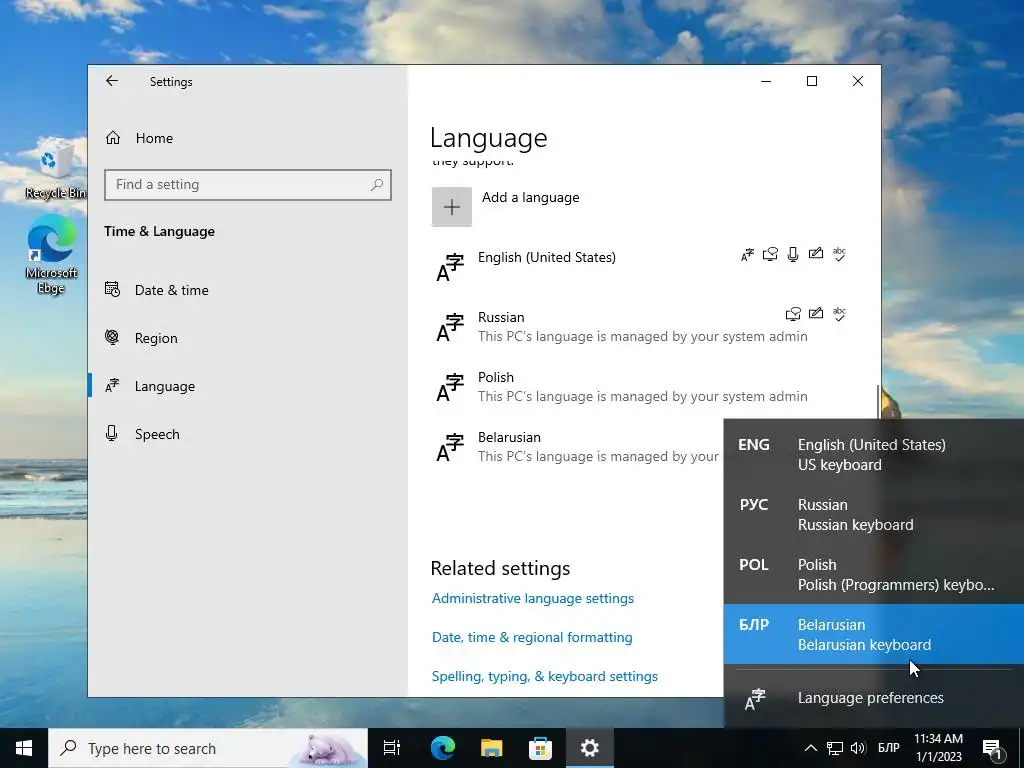Viewport: 1024px width, 768px height.
Task: Launch Microsoft Edge from the taskbar
Action: (x=443, y=748)
